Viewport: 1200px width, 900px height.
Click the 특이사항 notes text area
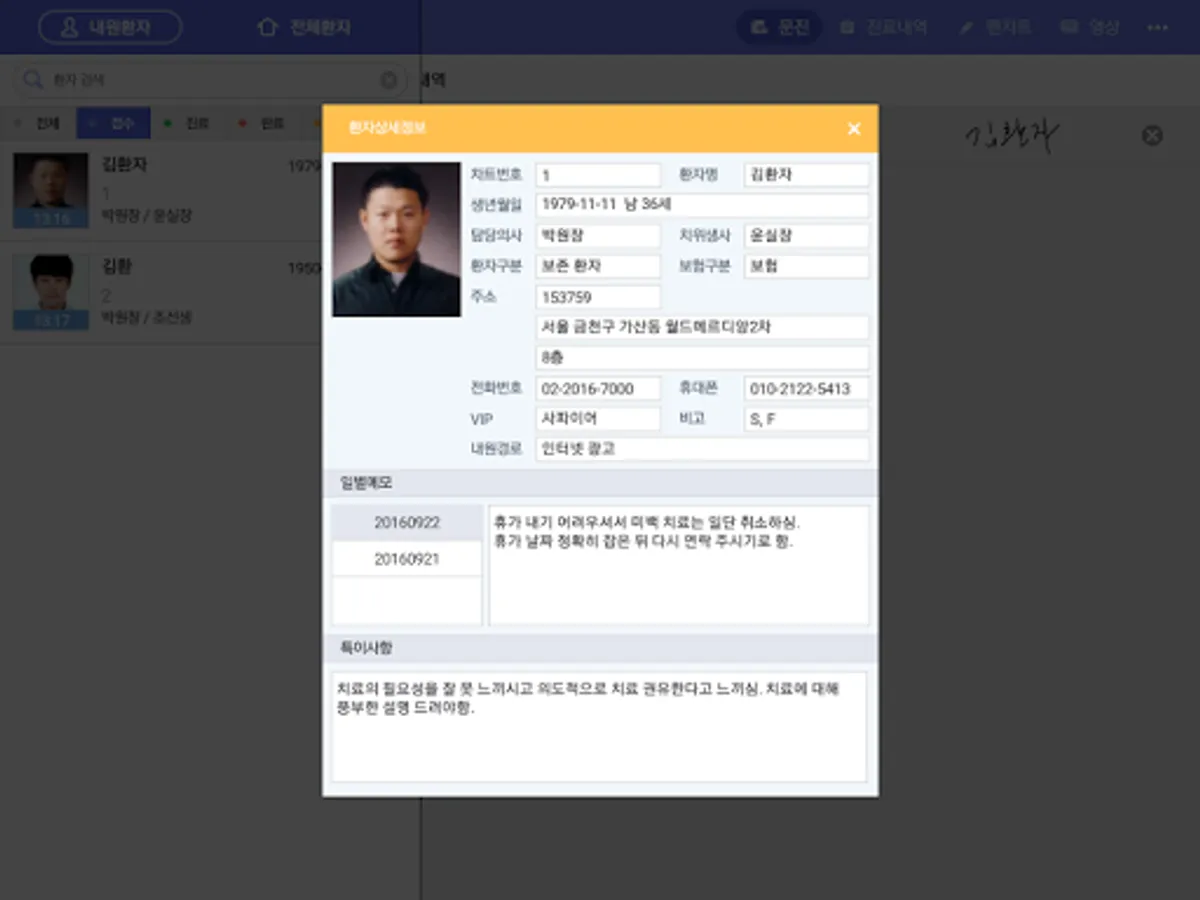coord(599,727)
